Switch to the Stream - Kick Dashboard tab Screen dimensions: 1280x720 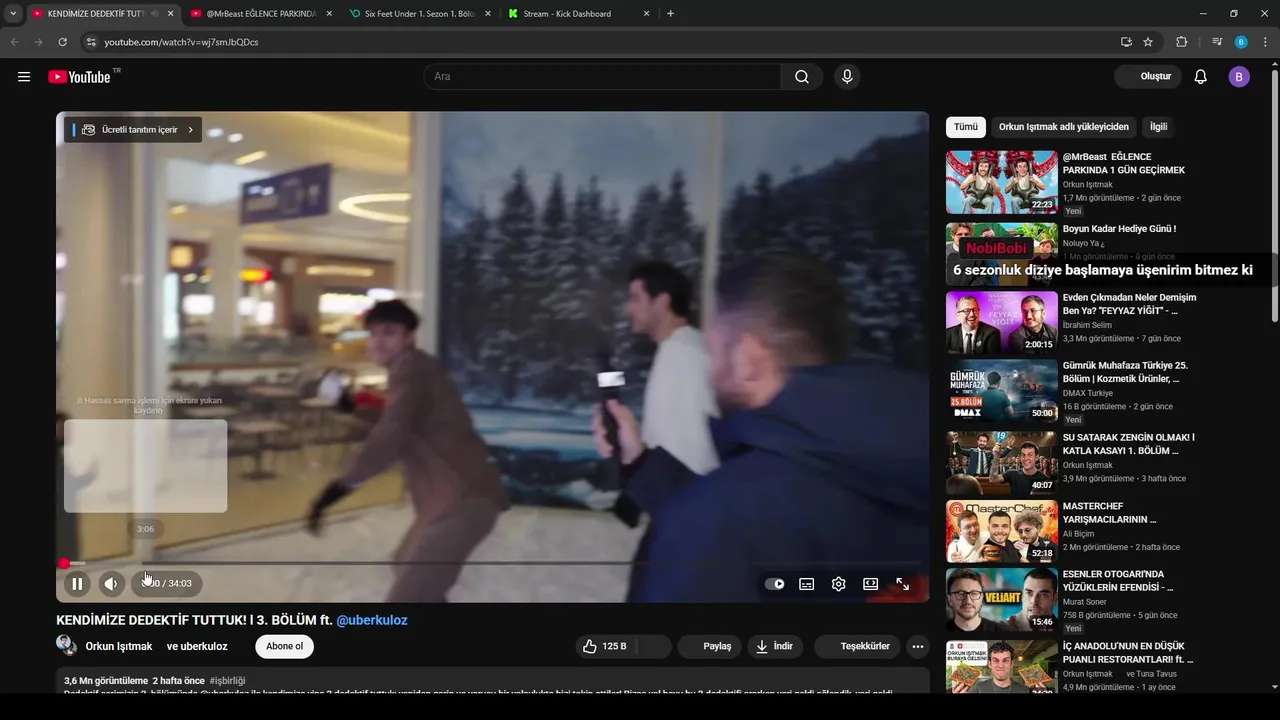(579, 14)
